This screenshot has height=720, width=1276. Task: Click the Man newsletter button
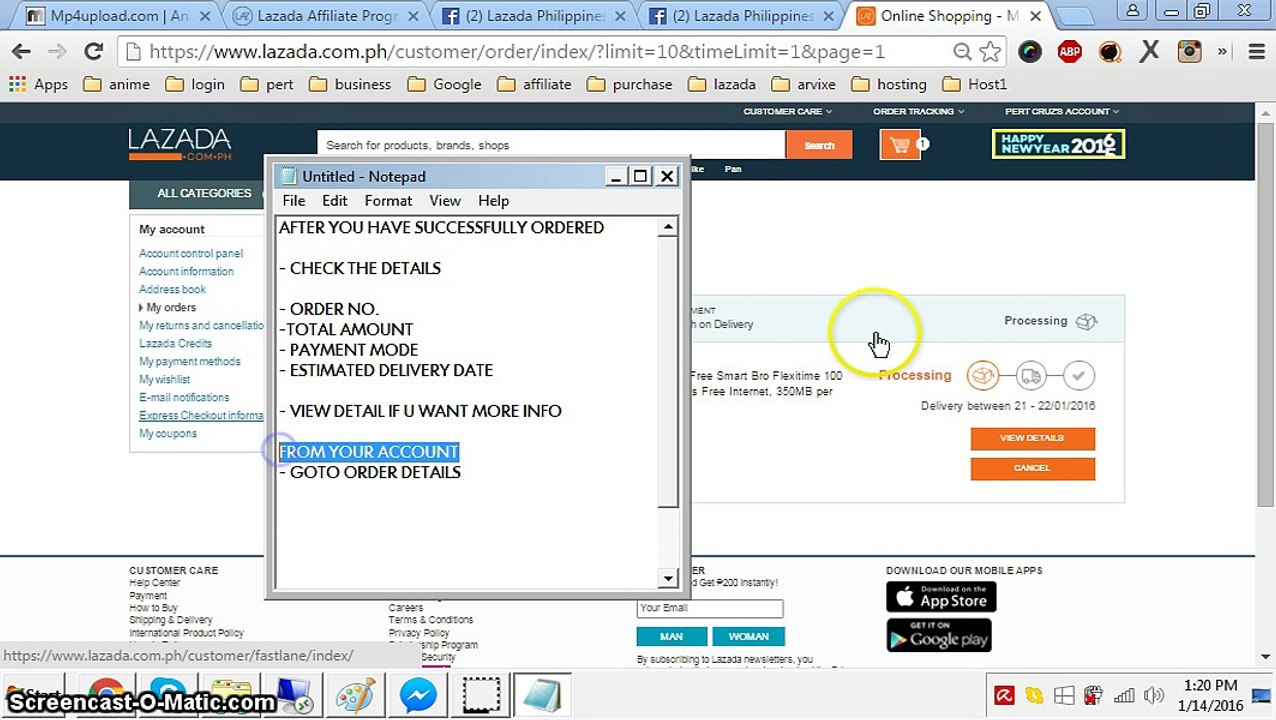point(671,636)
